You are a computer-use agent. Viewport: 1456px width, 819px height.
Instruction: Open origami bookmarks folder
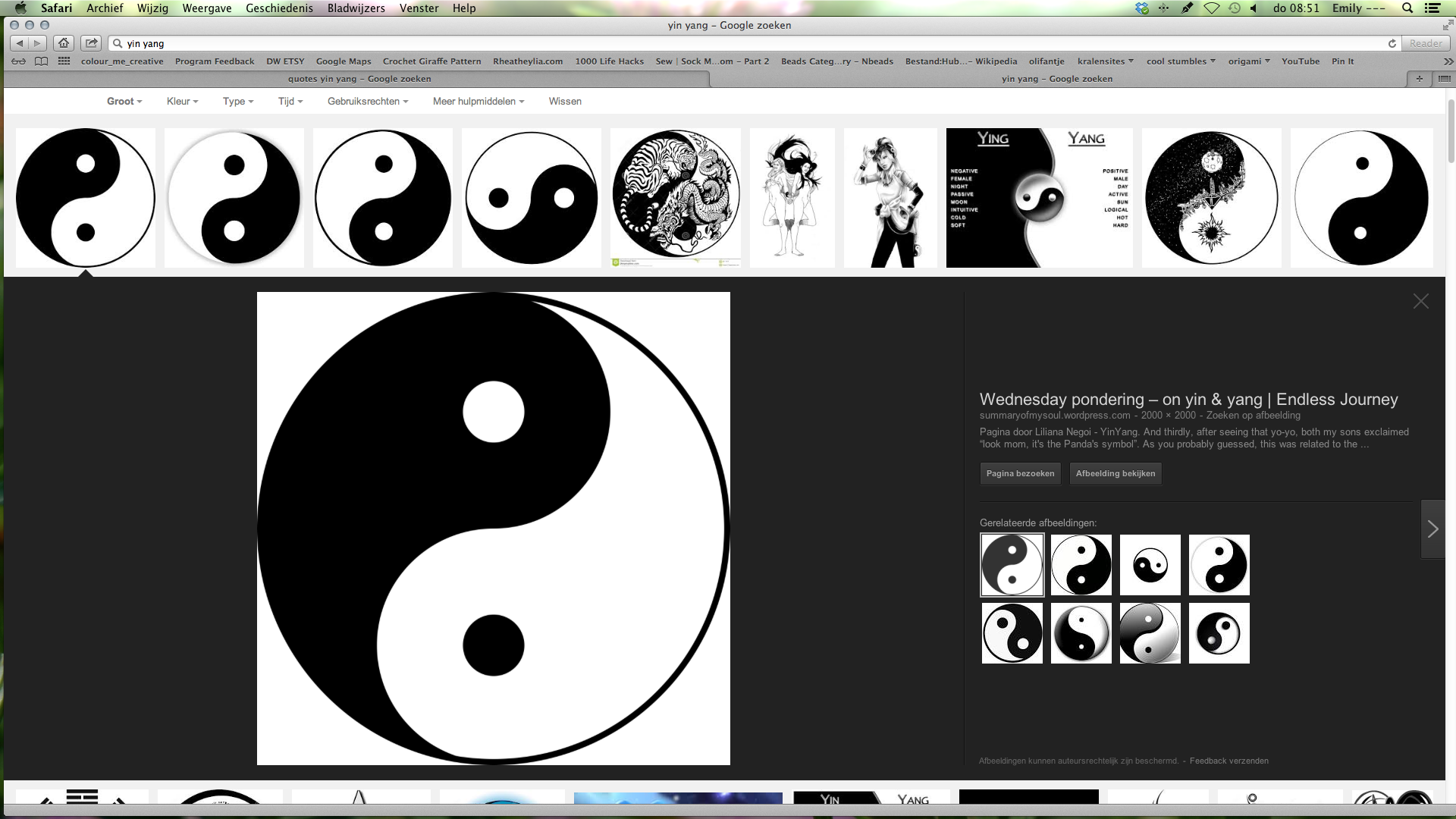[1249, 61]
